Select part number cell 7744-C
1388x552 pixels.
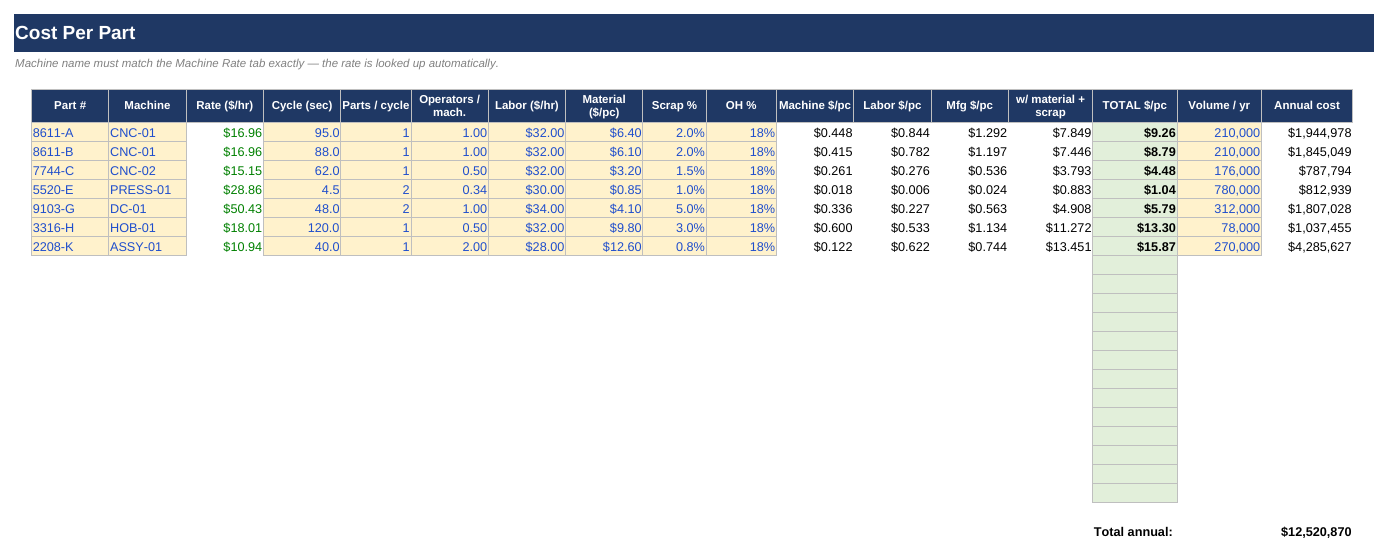tap(70, 170)
